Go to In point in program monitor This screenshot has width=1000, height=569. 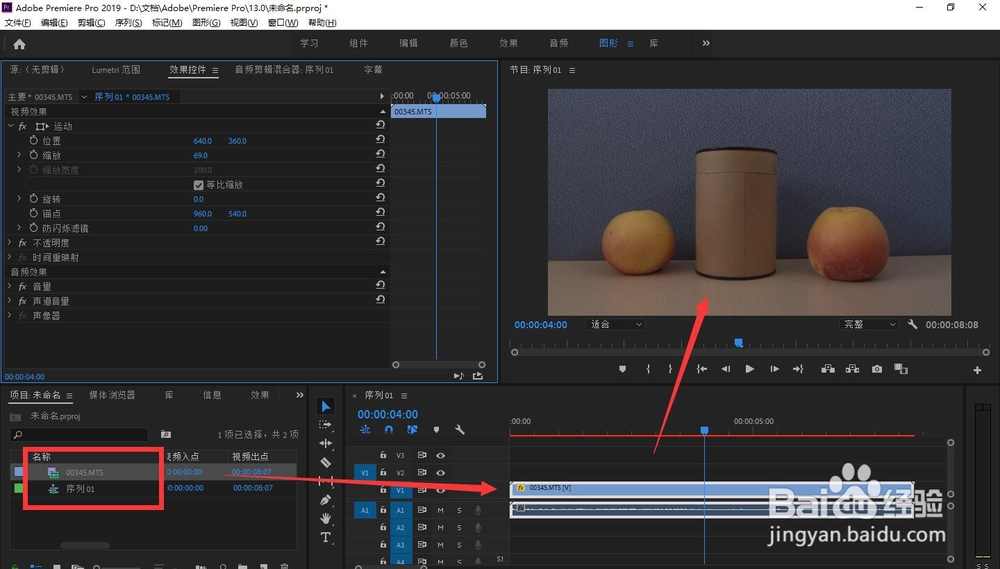click(702, 369)
